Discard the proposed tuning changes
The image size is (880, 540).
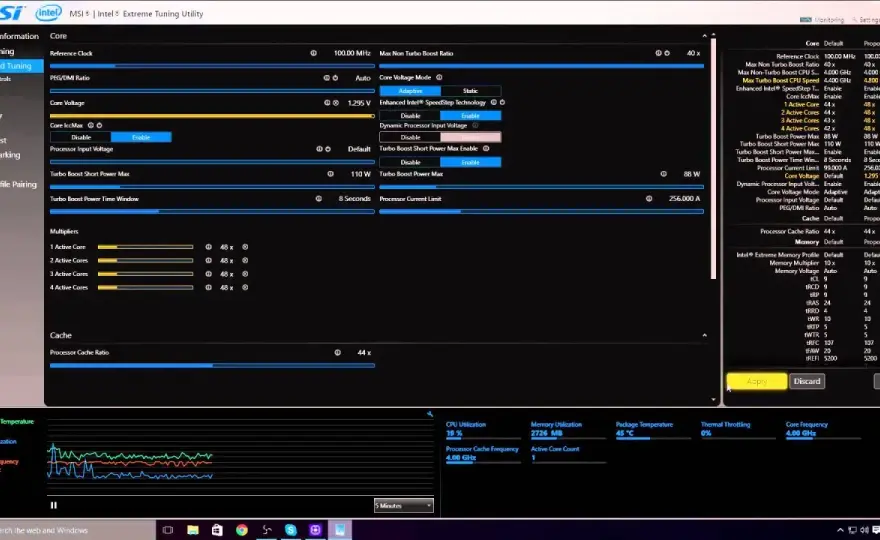coord(807,381)
